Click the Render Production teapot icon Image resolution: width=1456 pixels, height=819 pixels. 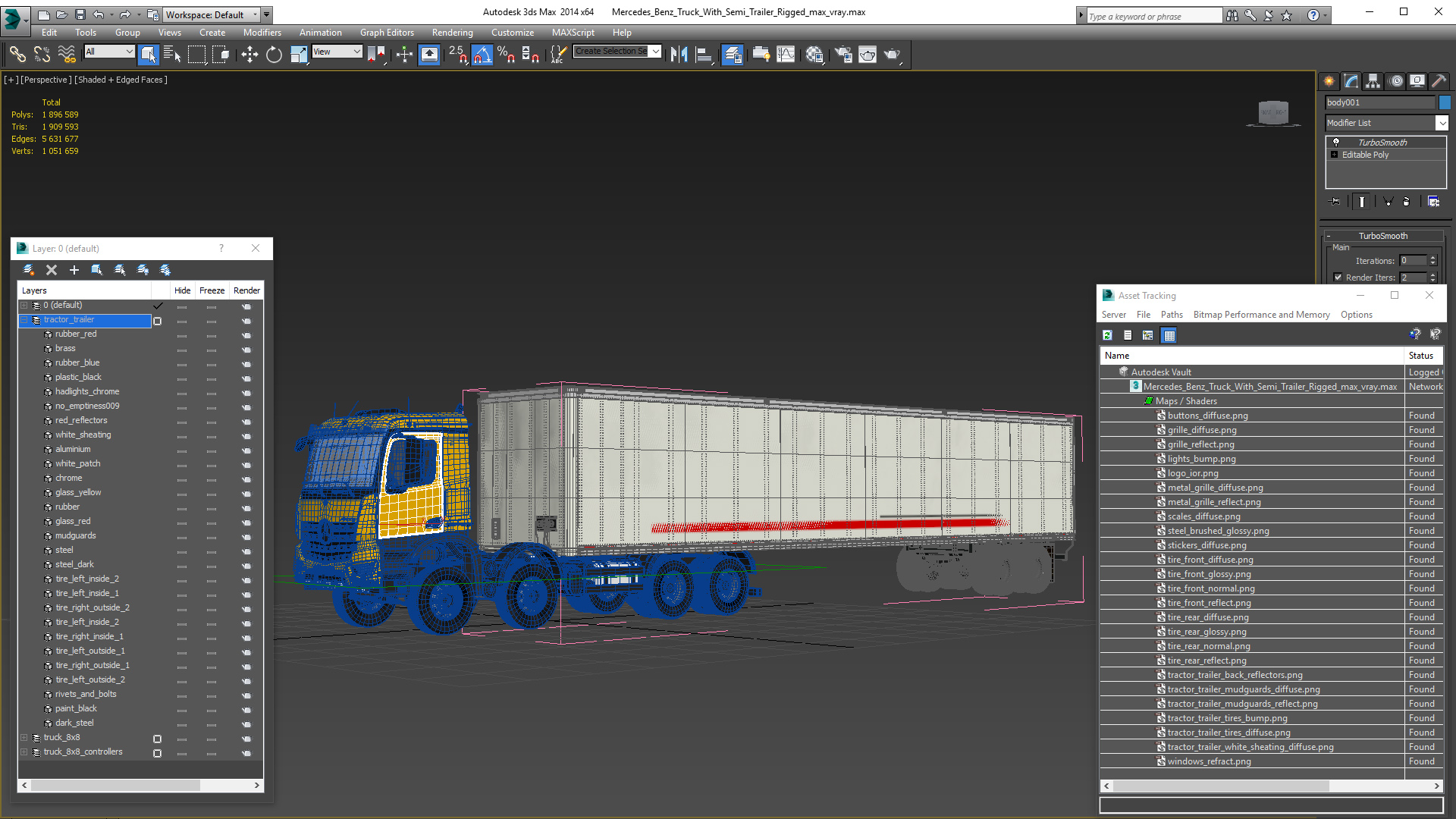[x=892, y=54]
